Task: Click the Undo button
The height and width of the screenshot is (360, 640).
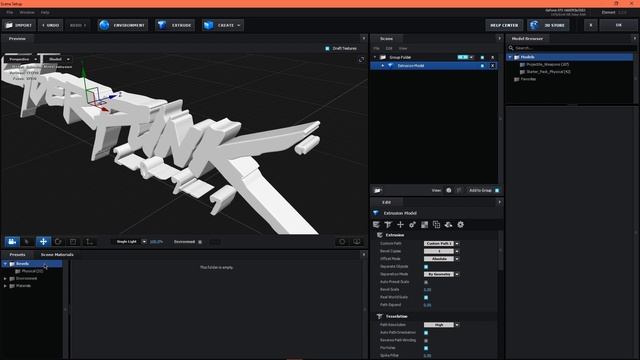Action: (x=51, y=25)
